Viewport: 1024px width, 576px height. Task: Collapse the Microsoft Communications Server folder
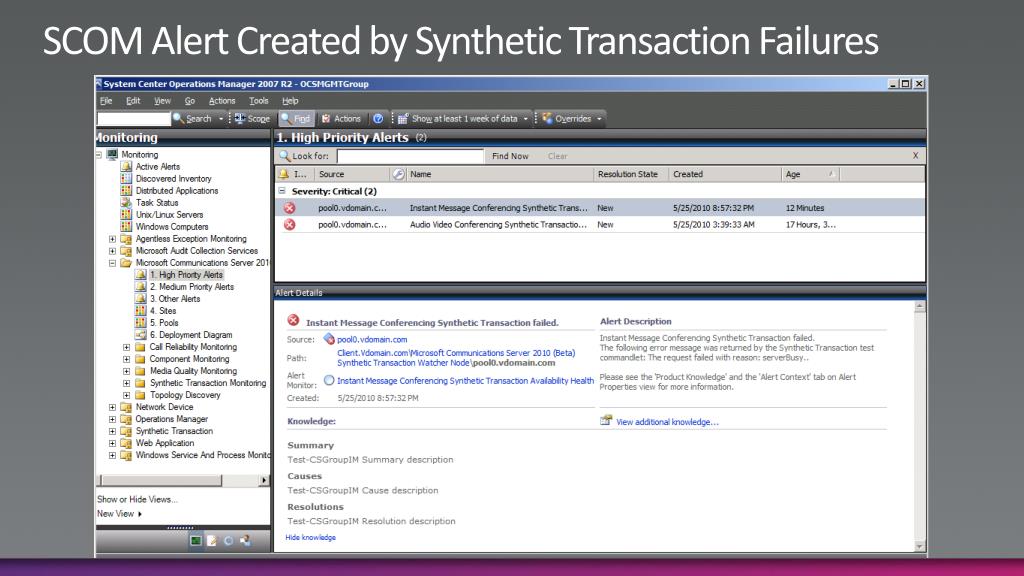tap(112, 263)
